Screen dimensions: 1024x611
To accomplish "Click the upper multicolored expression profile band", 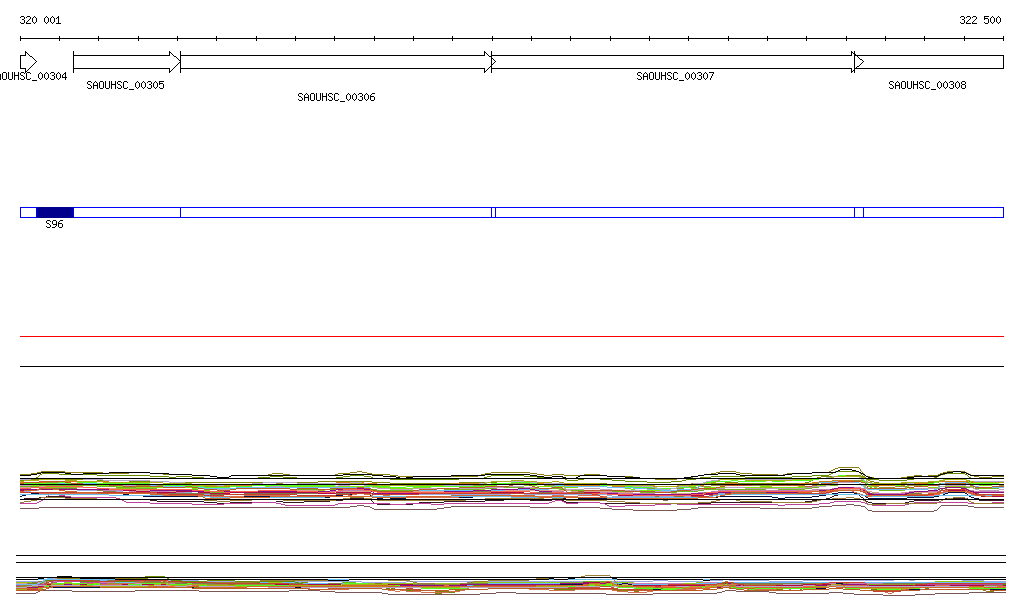I will (x=512, y=489).
